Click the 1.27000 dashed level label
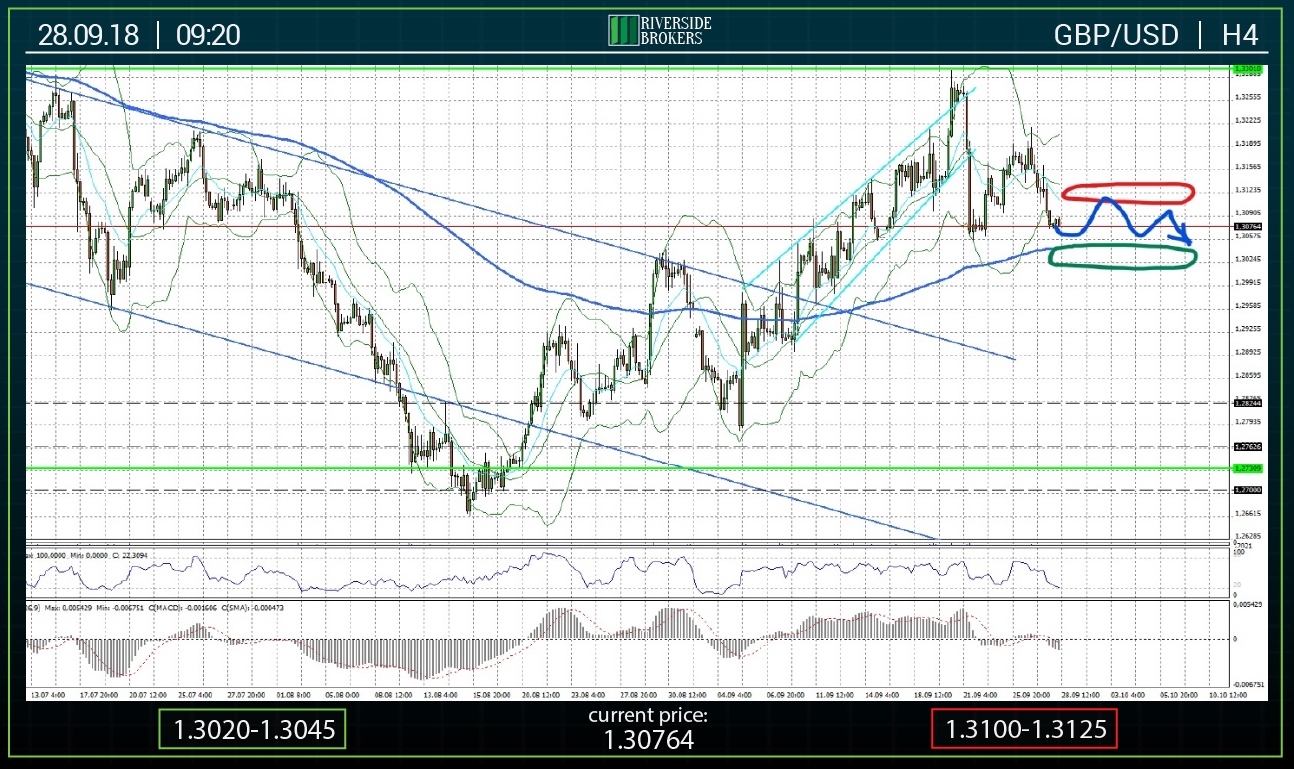The height and width of the screenshot is (769, 1294). tap(1248, 490)
